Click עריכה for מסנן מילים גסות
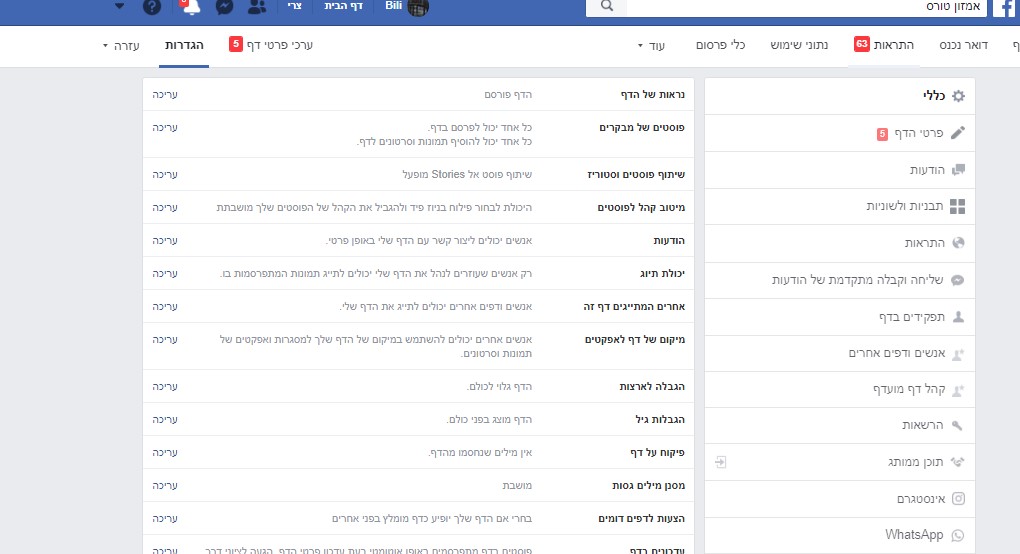1020x554 pixels. [165, 485]
